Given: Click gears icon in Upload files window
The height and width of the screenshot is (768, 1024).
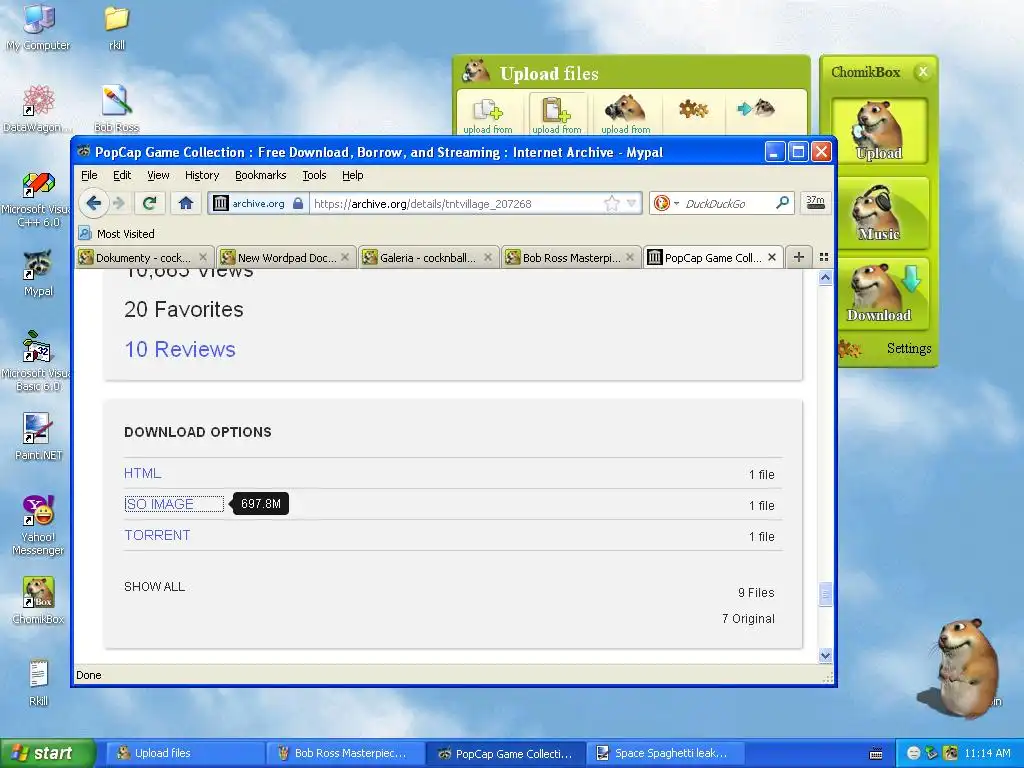Looking at the screenshot, I should (693, 108).
